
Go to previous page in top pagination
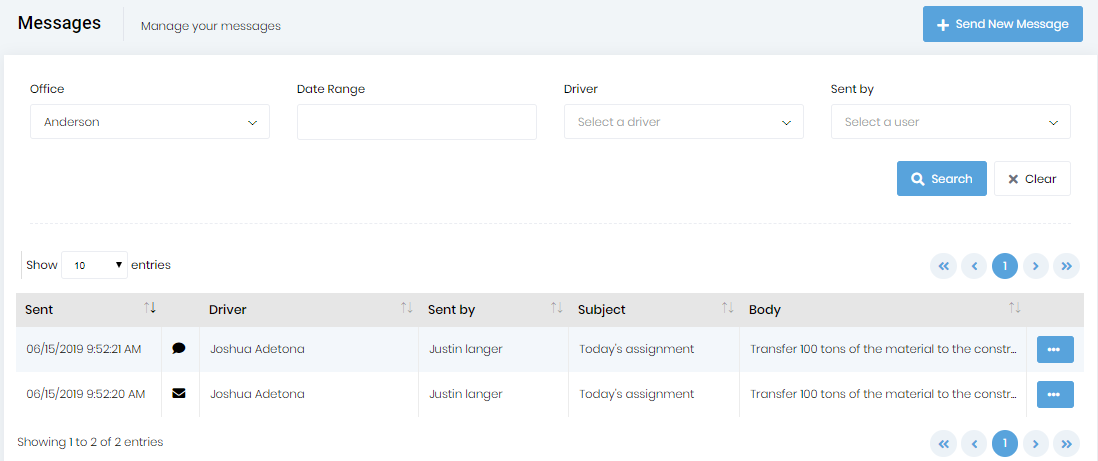pos(974,266)
